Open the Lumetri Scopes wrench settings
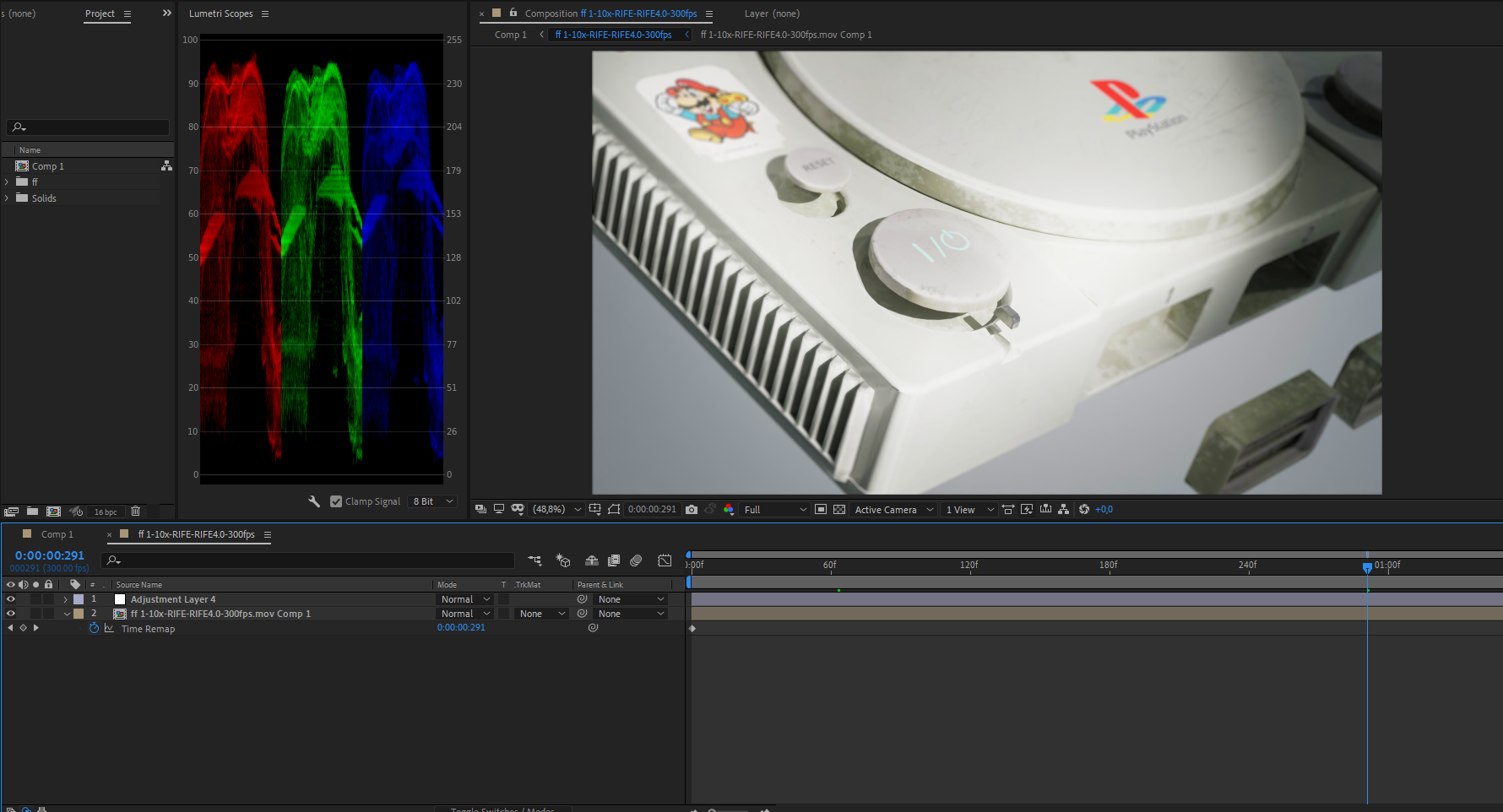Viewport: 1503px width, 812px height. (314, 501)
